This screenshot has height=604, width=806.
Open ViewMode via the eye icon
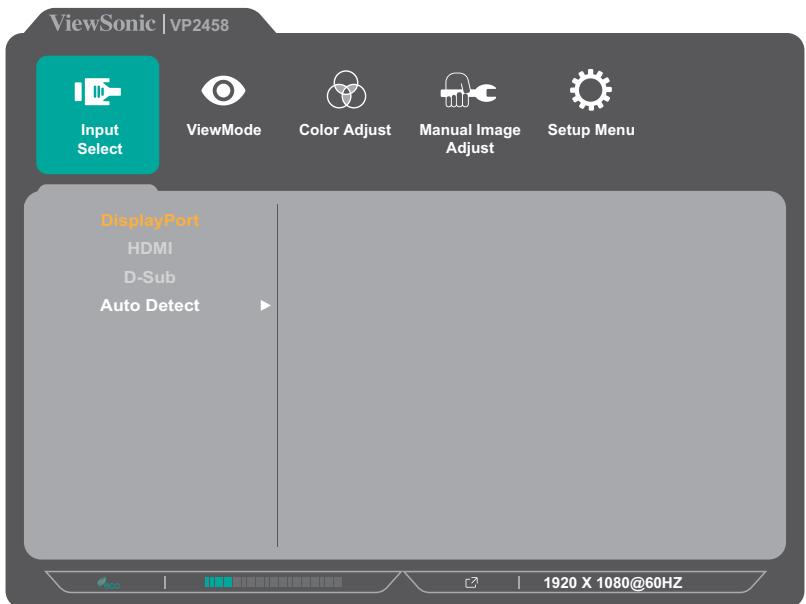click(x=223, y=90)
